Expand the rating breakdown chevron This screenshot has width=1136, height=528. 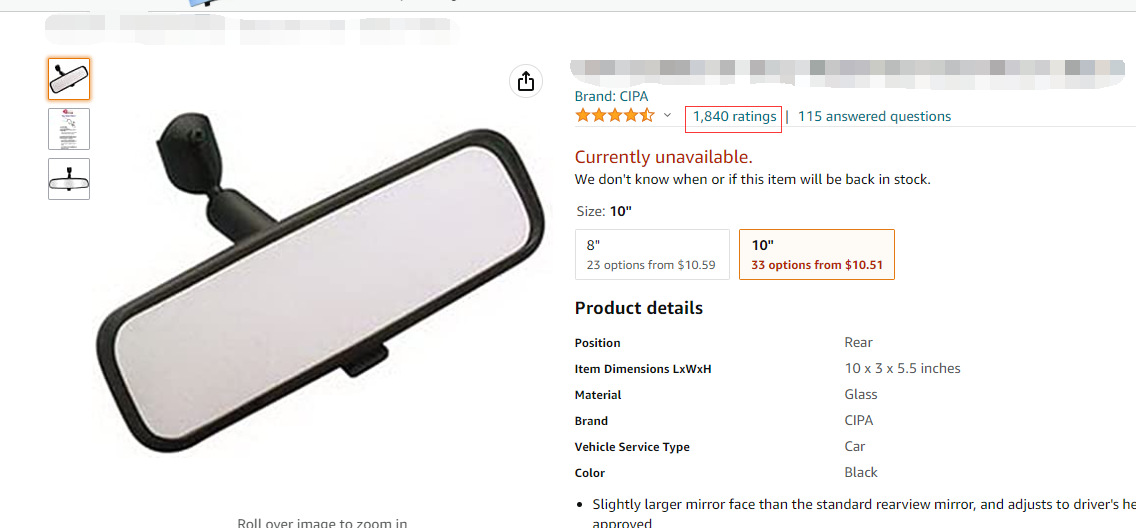click(x=667, y=116)
